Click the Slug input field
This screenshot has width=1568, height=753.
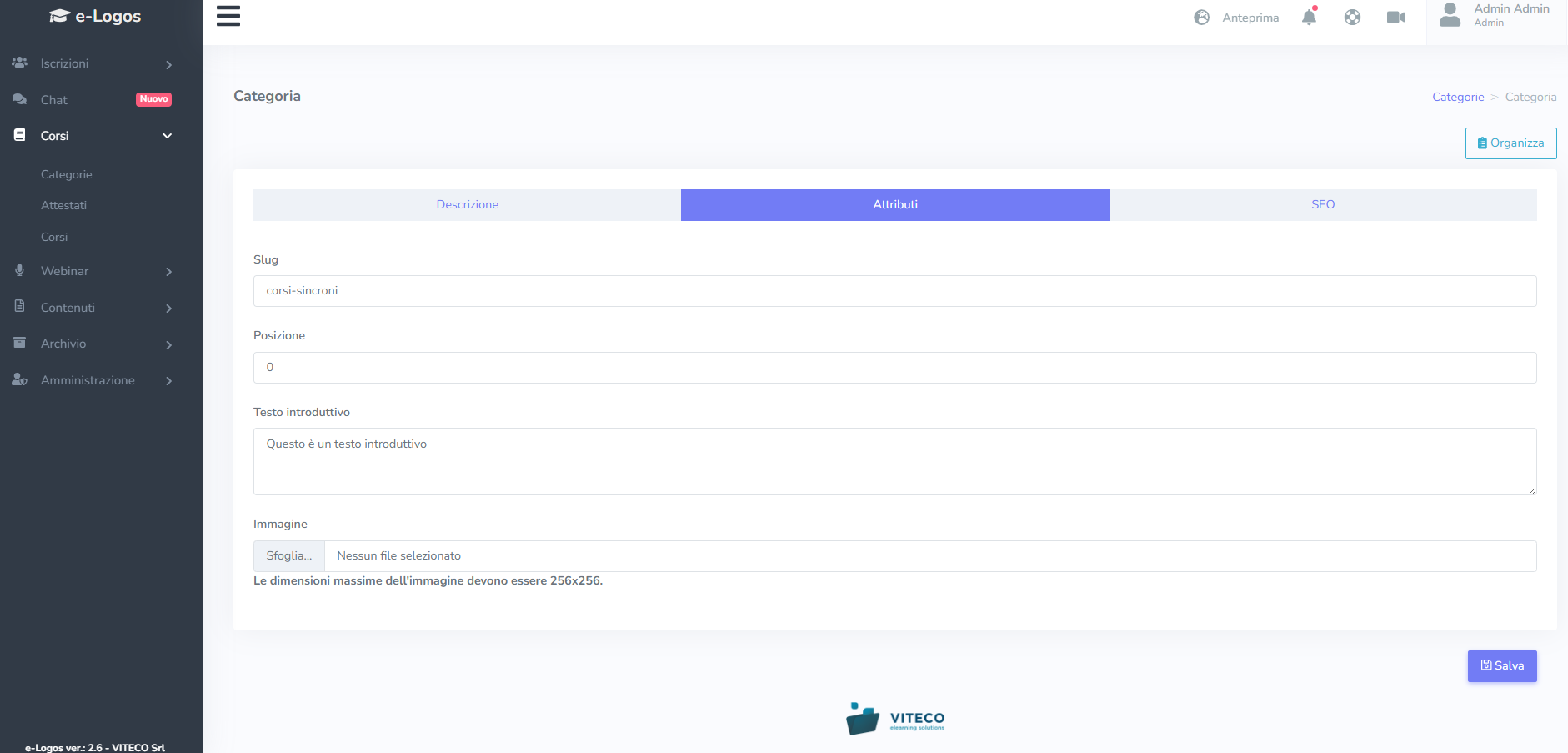point(894,291)
